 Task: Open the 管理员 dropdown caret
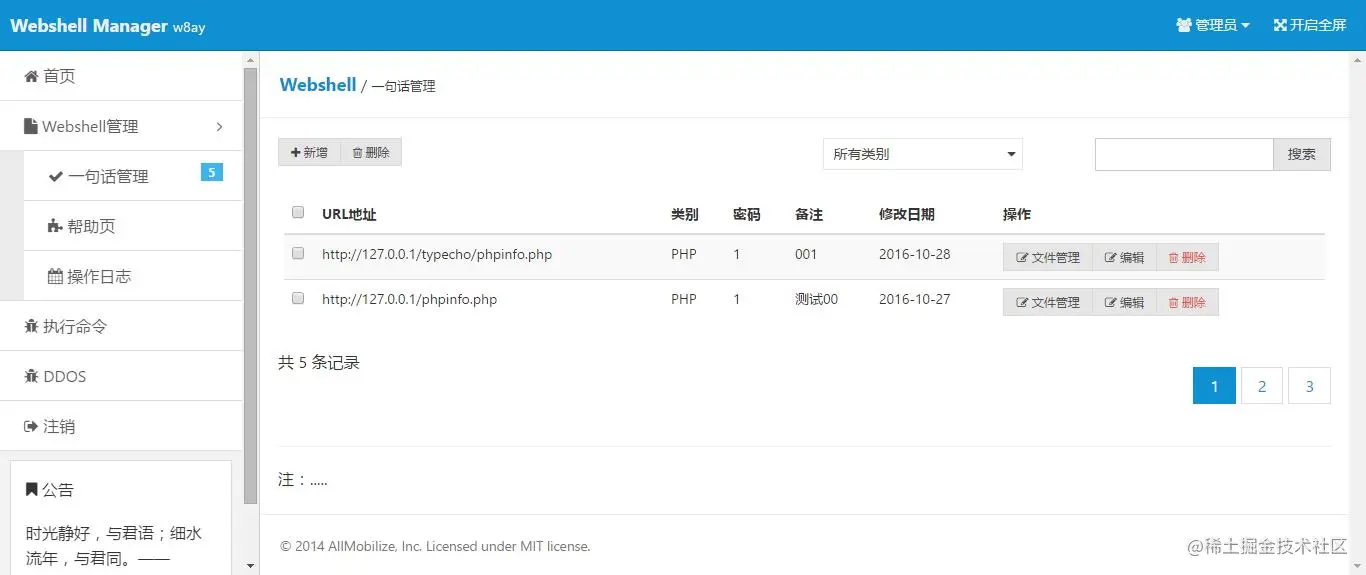[x=1246, y=26]
